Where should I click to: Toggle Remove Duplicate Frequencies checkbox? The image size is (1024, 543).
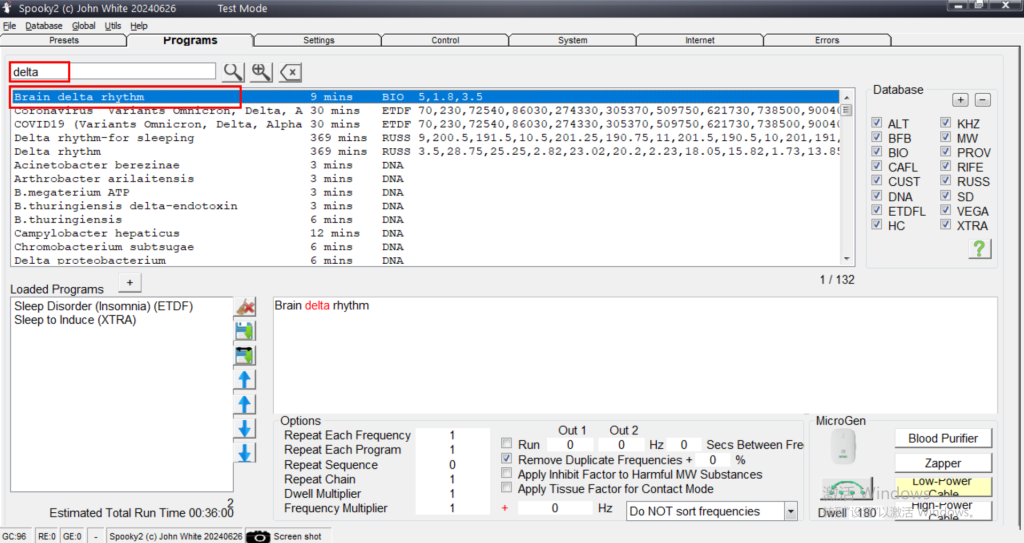tap(507, 459)
